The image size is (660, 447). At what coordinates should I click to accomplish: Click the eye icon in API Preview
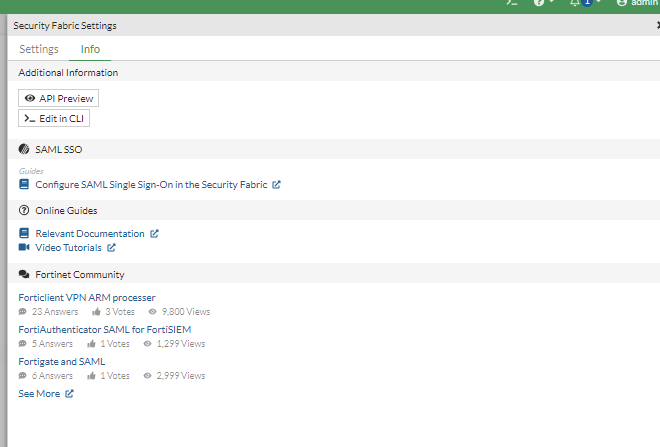pyautogui.click(x=29, y=98)
